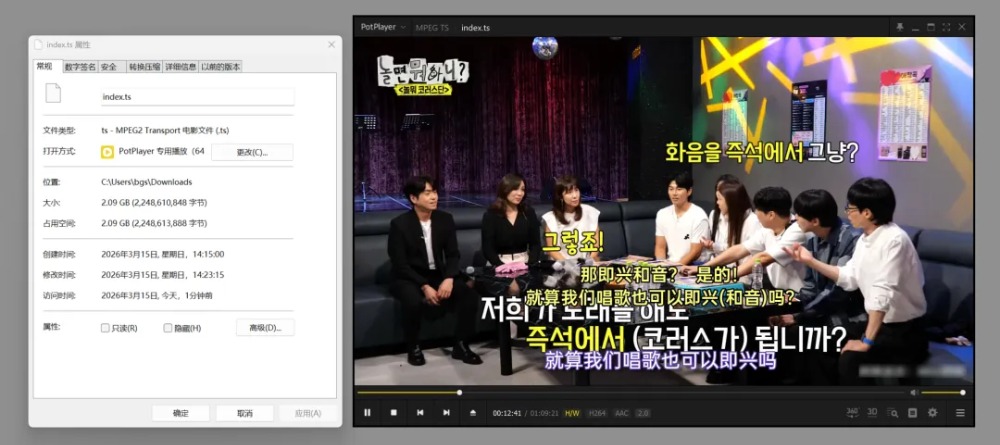Stop video playback

[393, 412]
